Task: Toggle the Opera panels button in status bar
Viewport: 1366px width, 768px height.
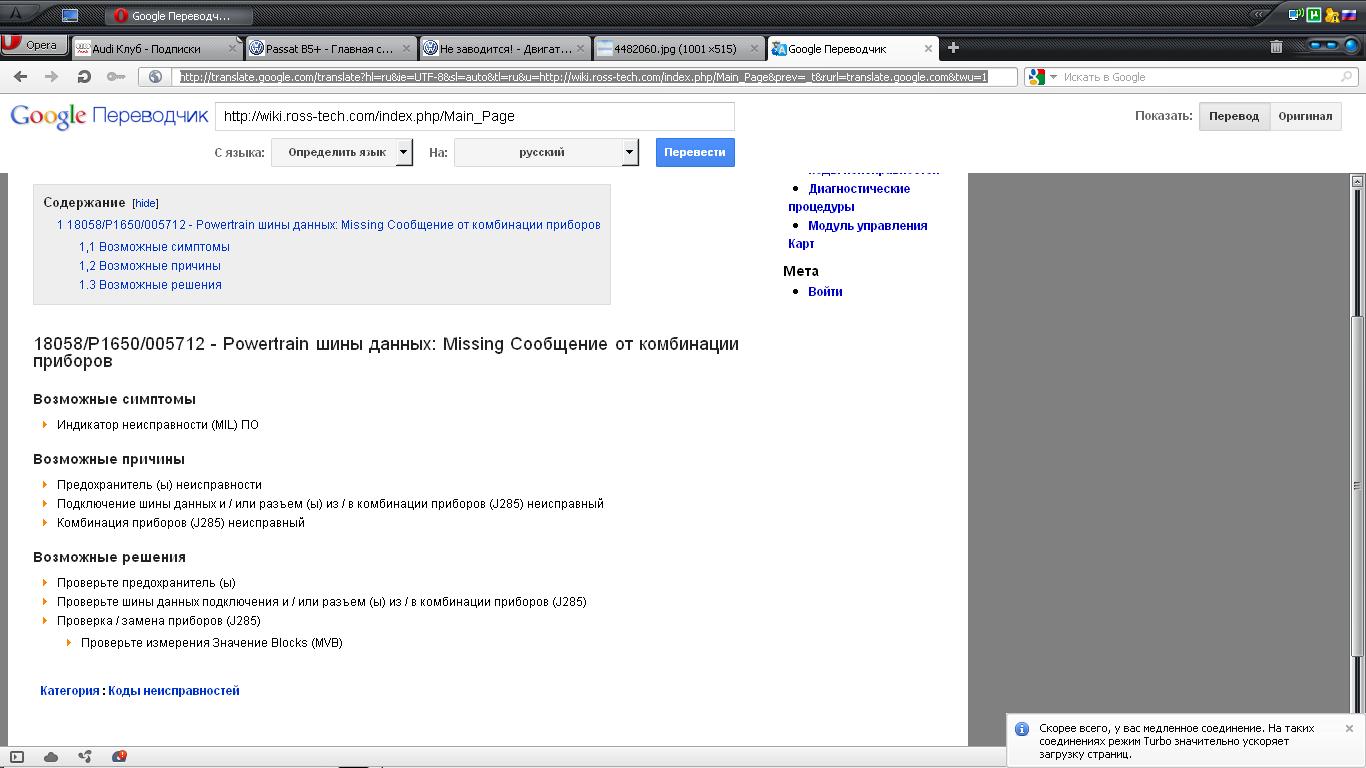Action: [x=17, y=757]
